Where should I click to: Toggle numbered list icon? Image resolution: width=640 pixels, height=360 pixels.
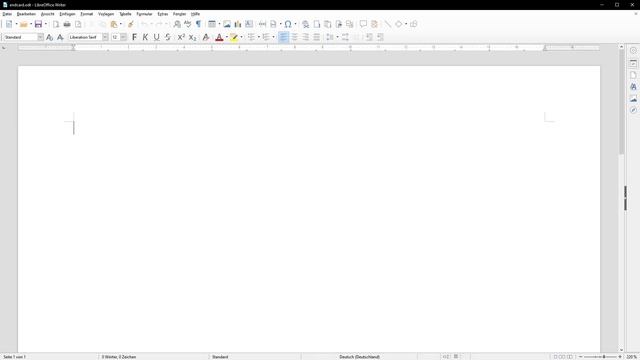click(266, 37)
